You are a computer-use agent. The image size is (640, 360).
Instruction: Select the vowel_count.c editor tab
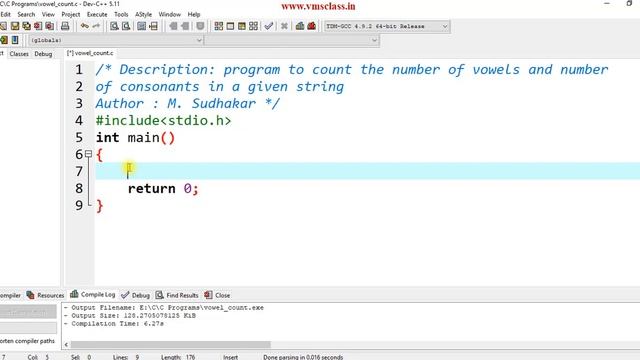point(90,53)
